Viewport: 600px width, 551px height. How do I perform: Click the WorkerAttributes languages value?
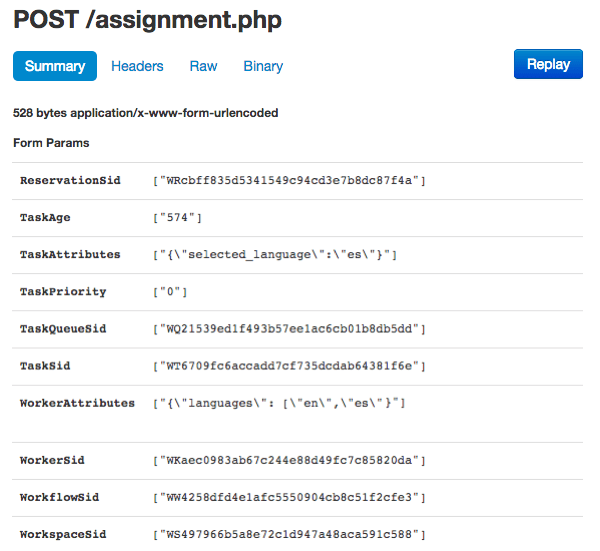(x=278, y=403)
